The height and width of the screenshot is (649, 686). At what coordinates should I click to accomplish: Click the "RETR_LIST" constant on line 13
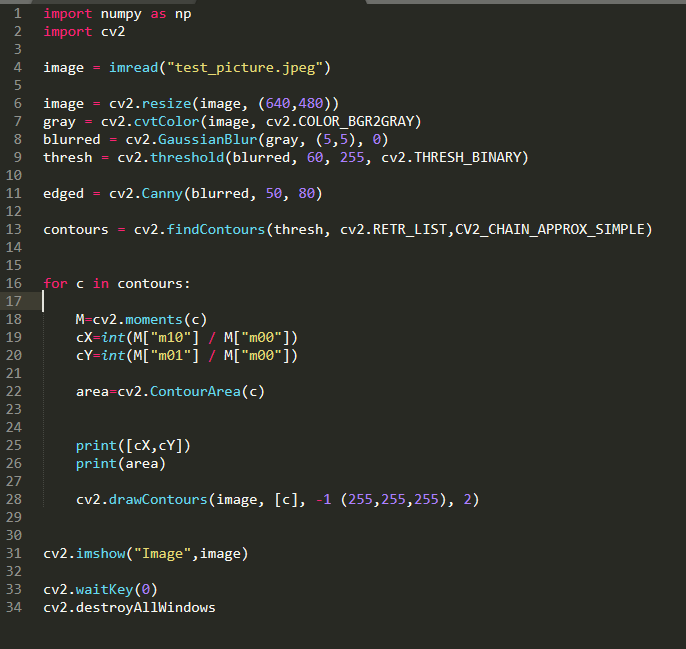(410, 230)
